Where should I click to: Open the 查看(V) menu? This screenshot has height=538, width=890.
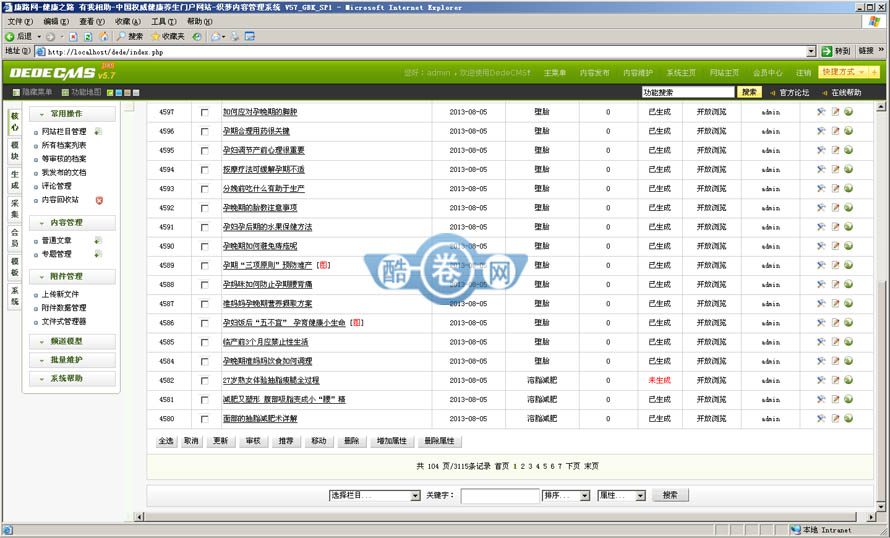click(91, 22)
